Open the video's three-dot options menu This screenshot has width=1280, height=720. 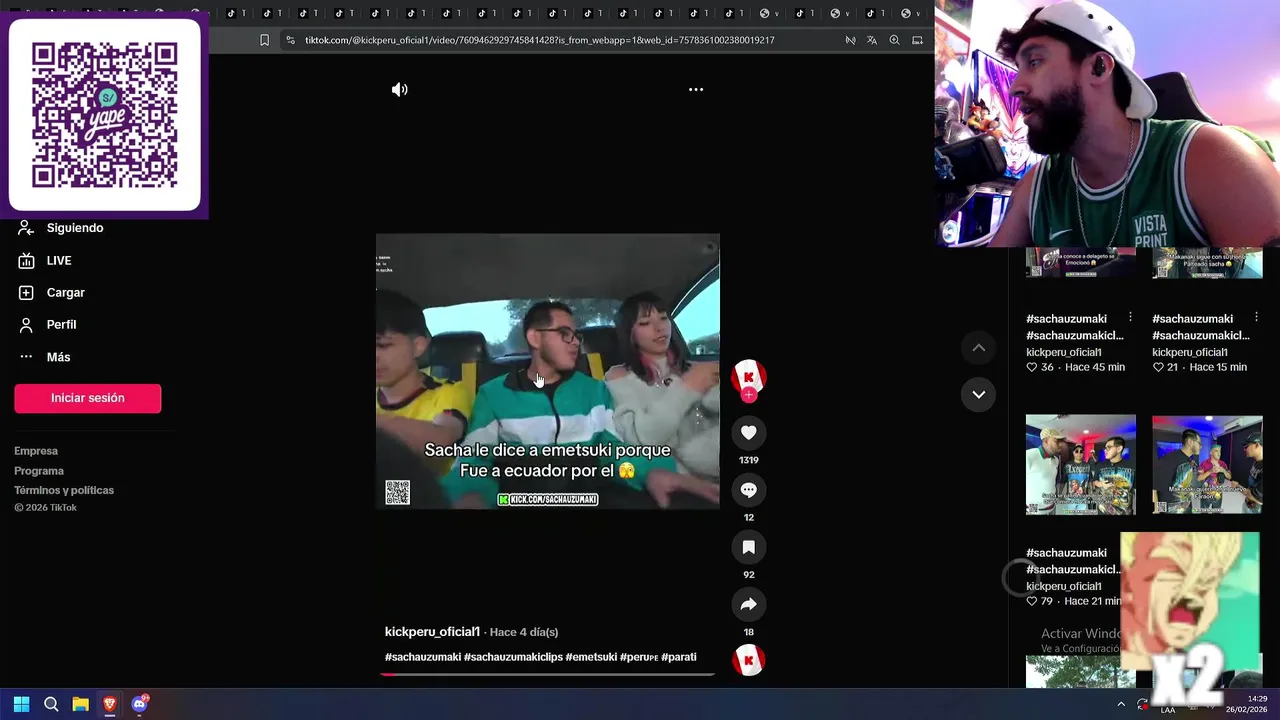(x=696, y=90)
